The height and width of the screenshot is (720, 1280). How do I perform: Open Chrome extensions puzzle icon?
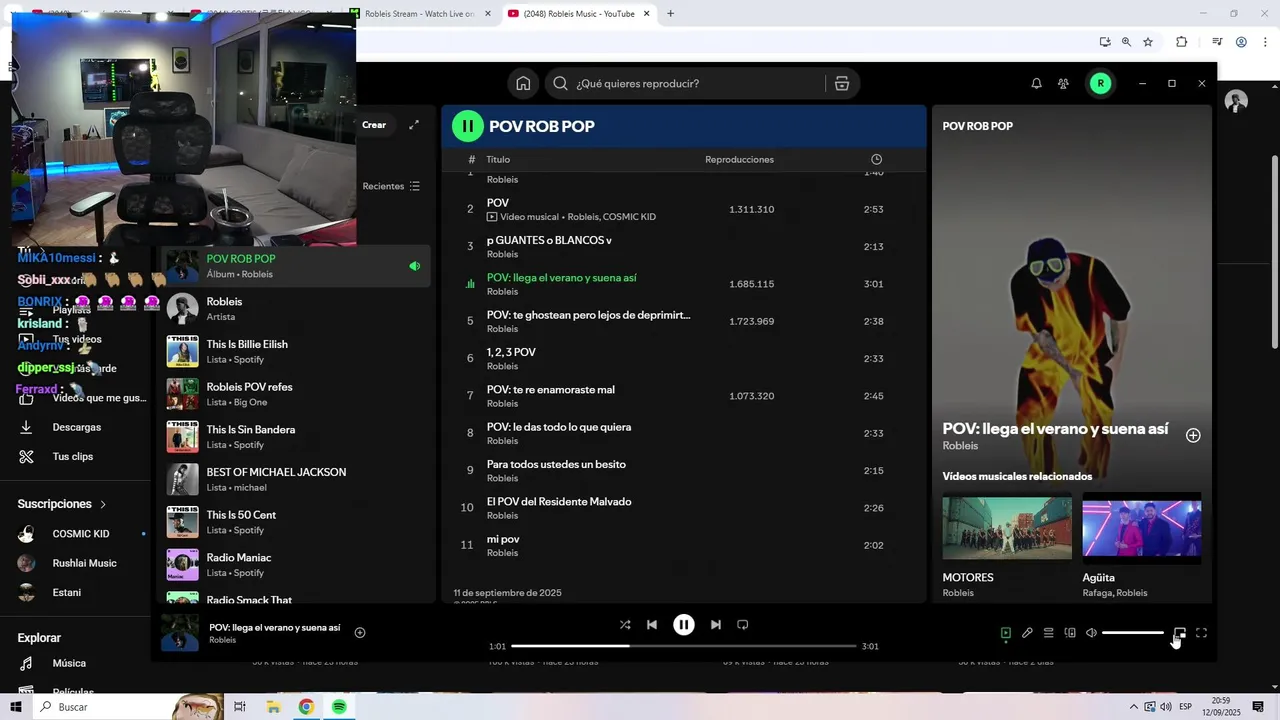click(1181, 42)
